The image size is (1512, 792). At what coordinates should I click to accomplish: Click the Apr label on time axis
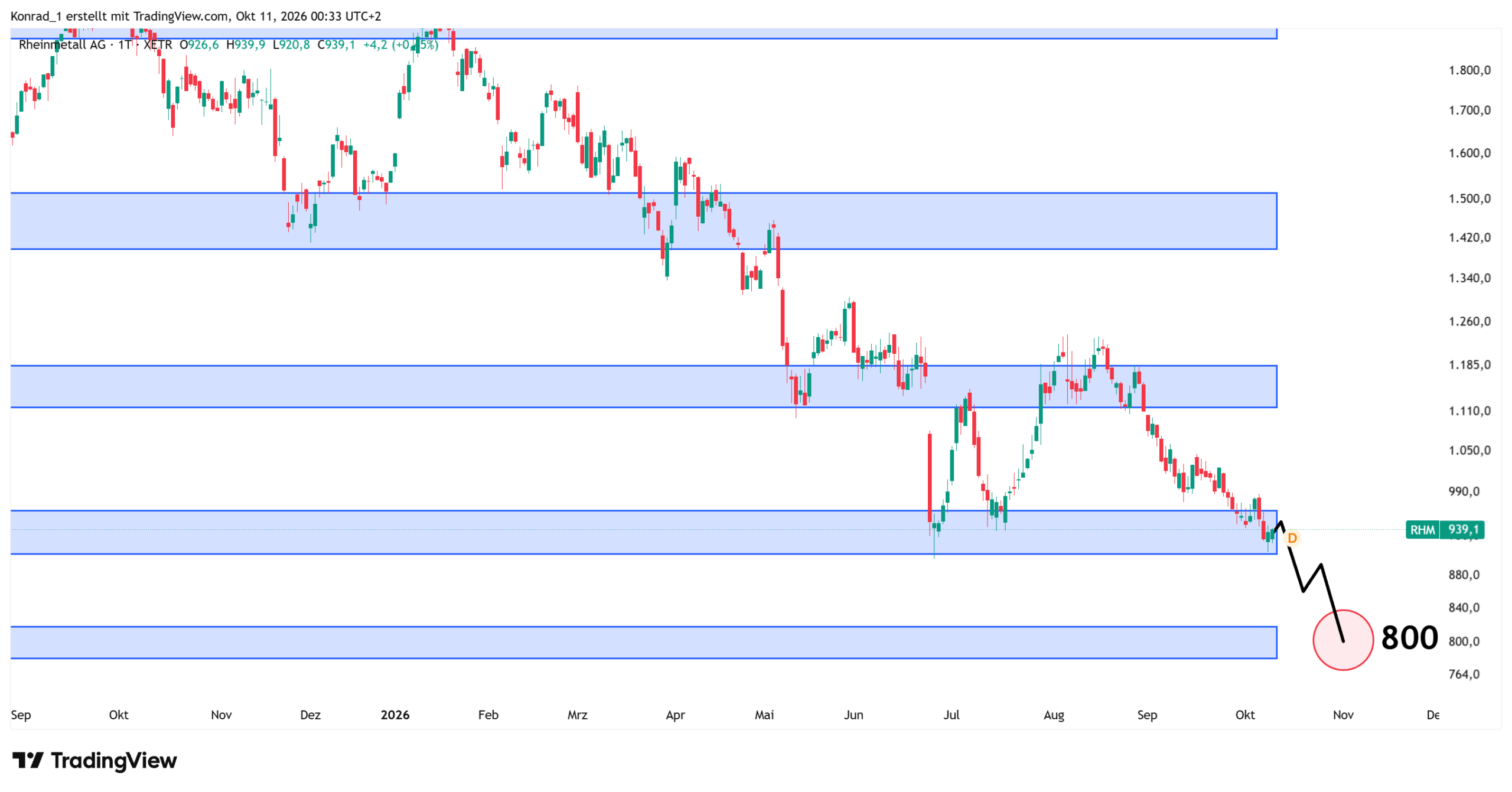[x=676, y=715]
